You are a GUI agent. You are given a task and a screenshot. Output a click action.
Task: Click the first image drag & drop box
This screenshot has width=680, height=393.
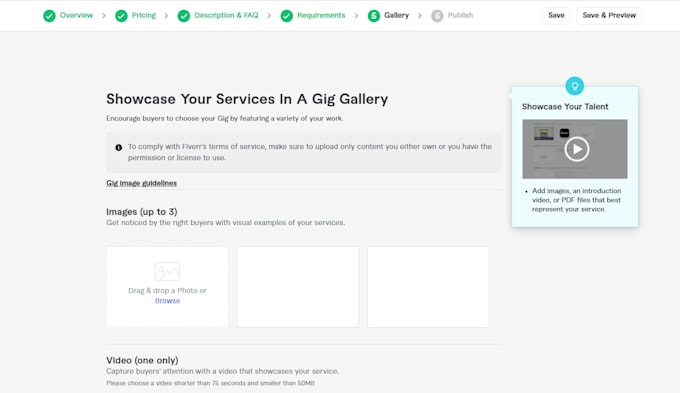[167, 287]
